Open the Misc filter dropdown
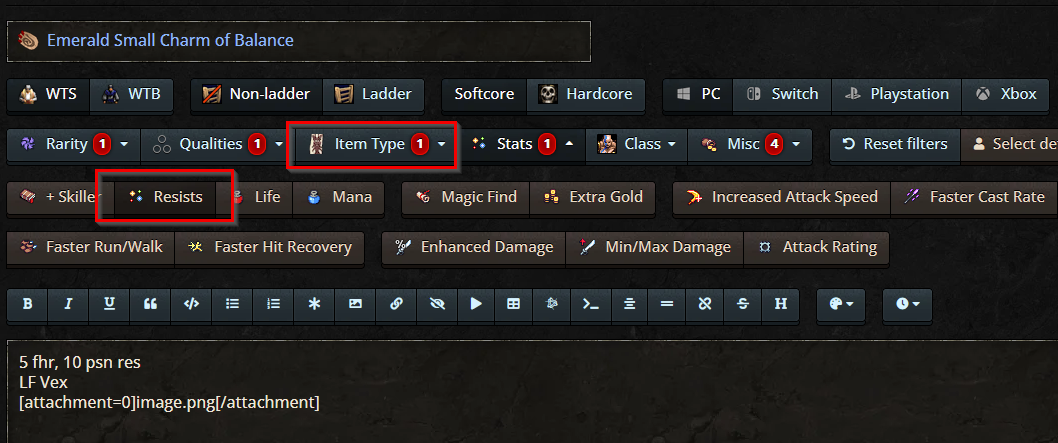The width and height of the screenshot is (1058, 443). coord(749,144)
